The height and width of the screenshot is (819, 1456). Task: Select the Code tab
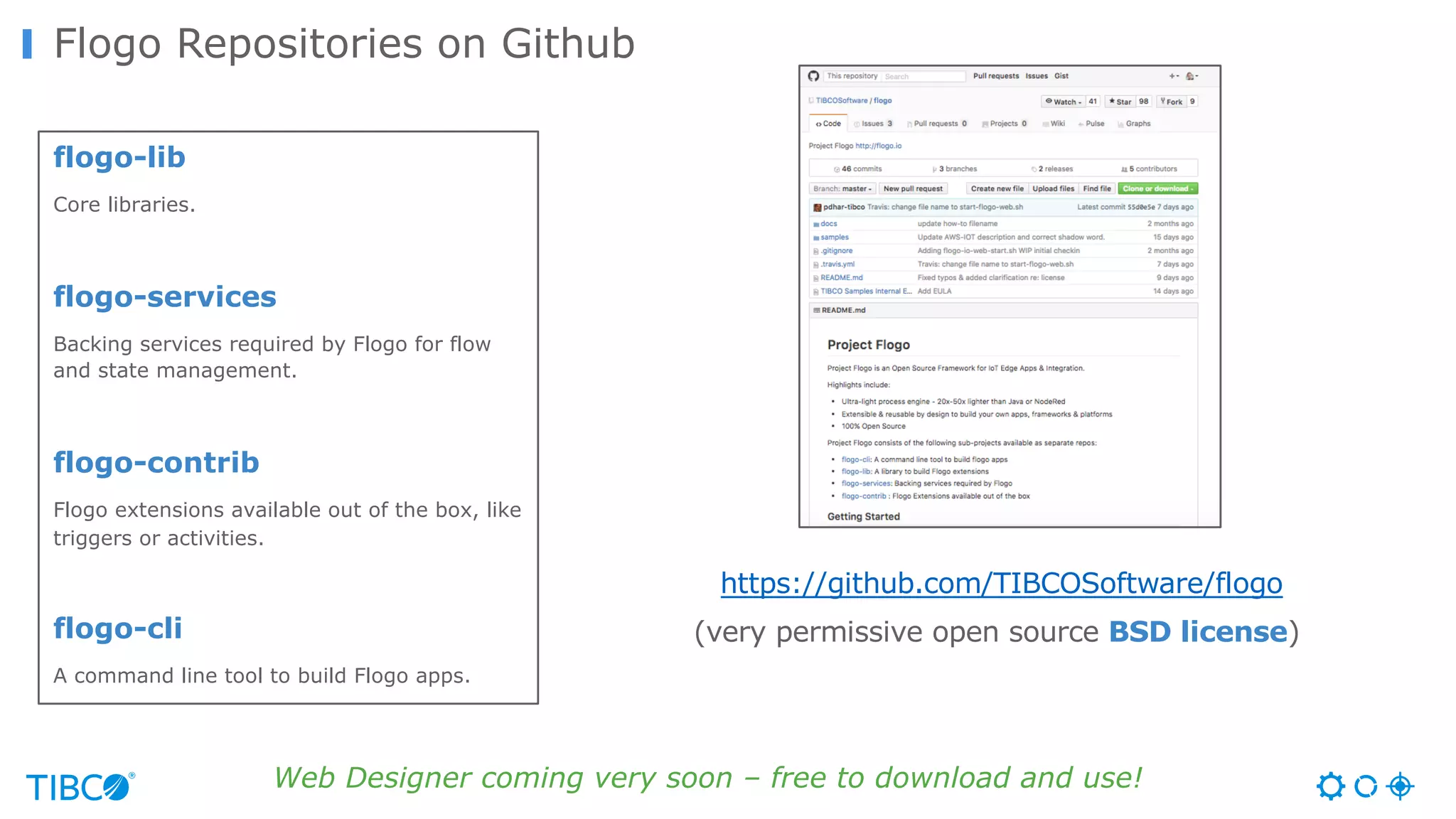pos(828,124)
